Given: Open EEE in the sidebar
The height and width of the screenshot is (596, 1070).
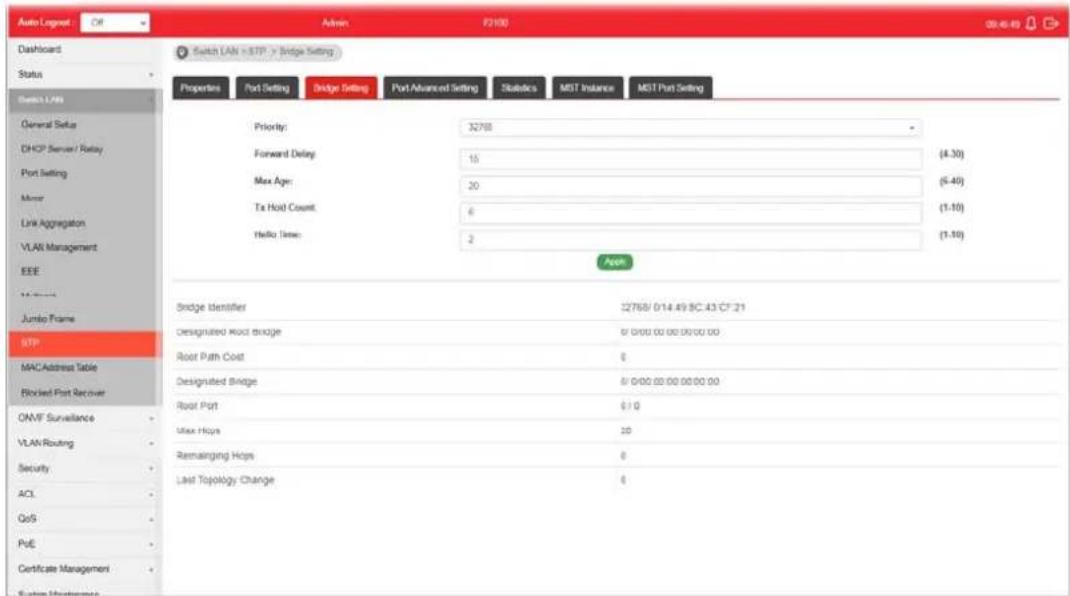Looking at the screenshot, I should coord(30,272).
